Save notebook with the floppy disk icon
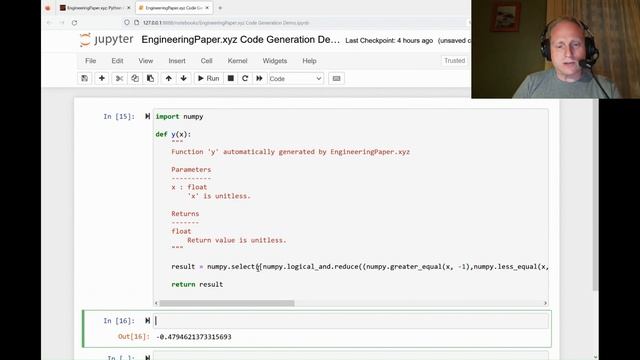The height and width of the screenshot is (360, 640). tap(84, 78)
